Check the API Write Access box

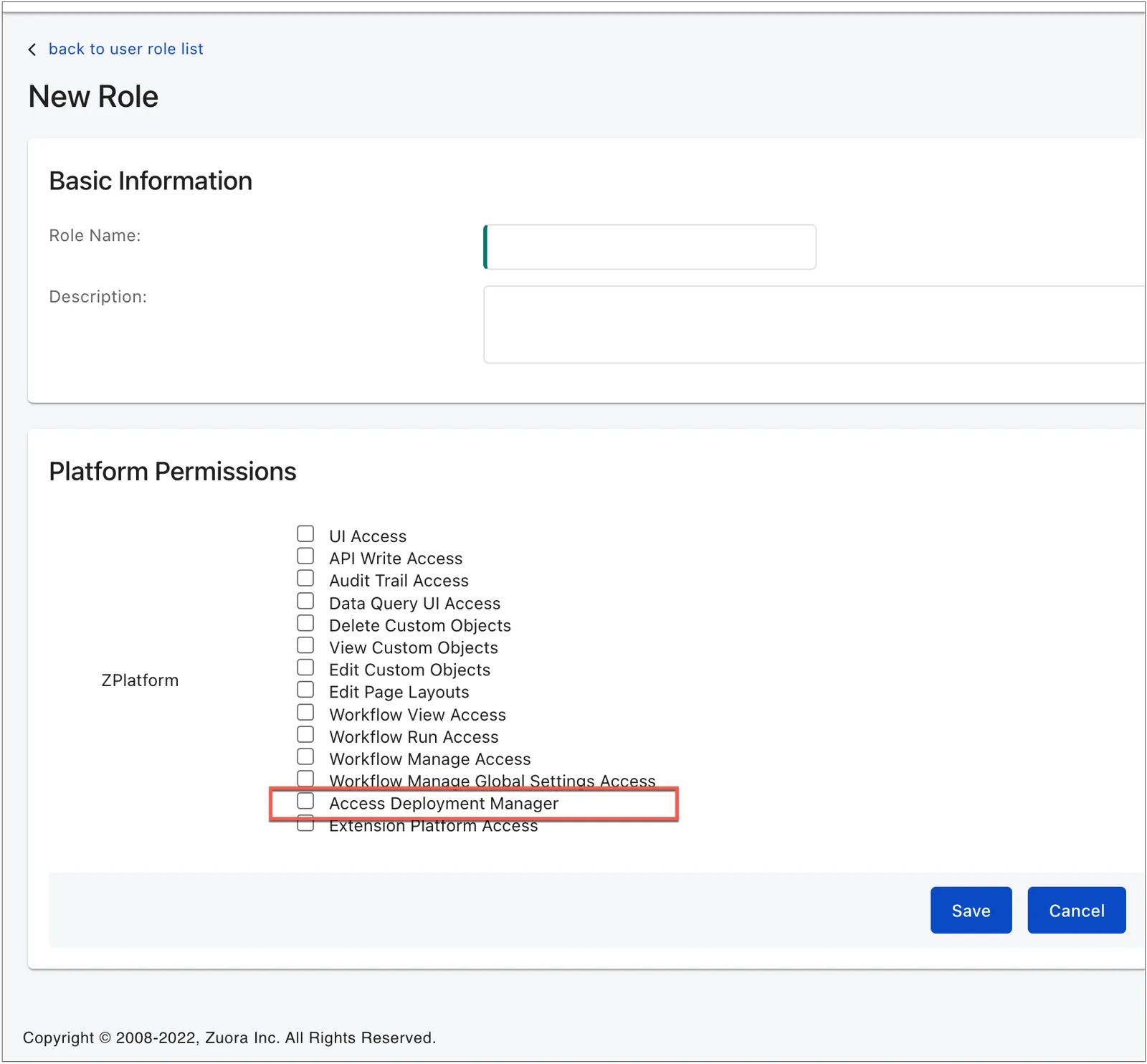click(x=305, y=556)
